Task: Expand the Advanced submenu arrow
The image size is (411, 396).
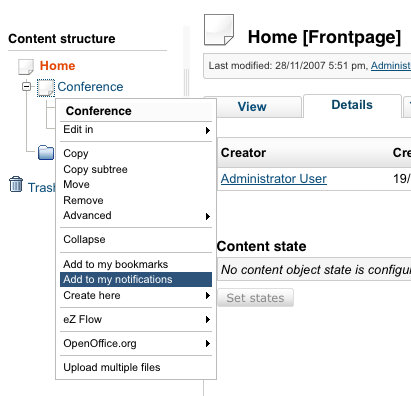Action: coord(208,217)
